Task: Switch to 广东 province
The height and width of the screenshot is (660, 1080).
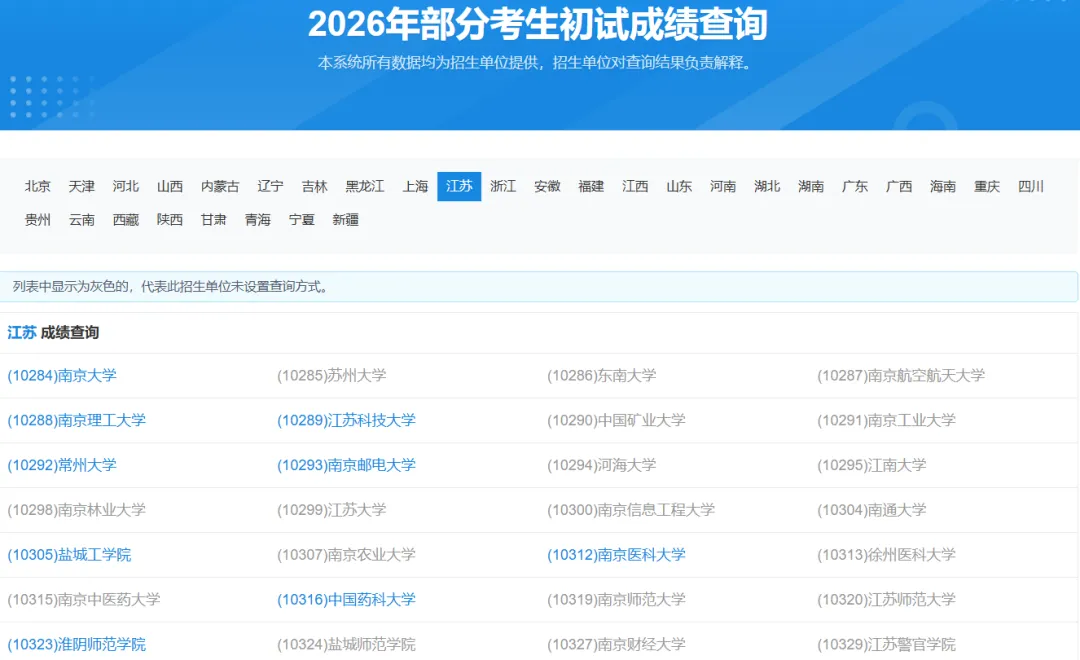Action: [855, 187]
